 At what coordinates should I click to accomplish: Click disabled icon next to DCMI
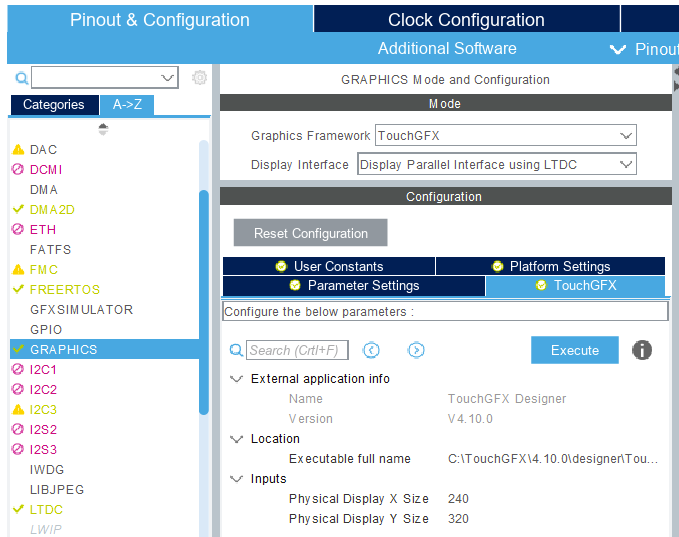[x=18, y=169]
